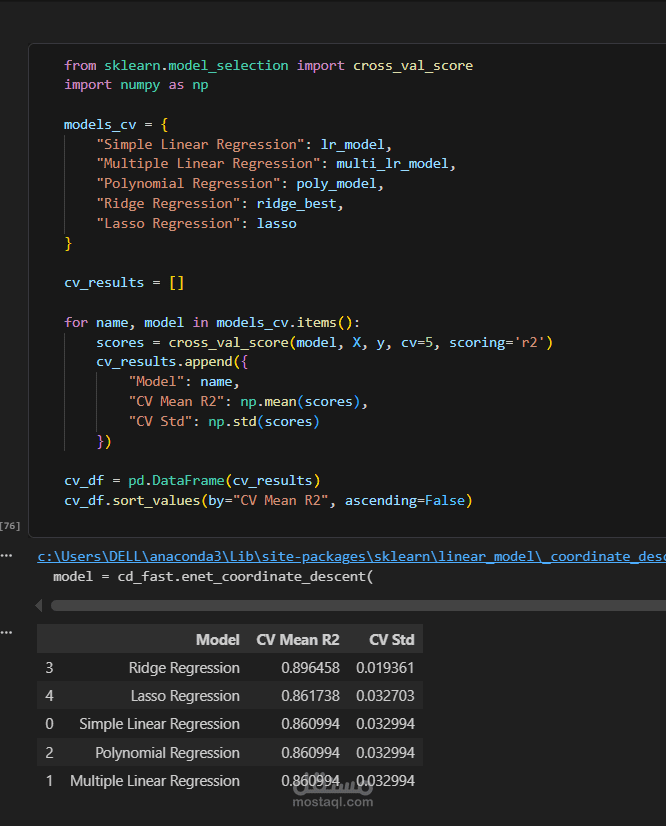Image resolution: width=666 pixels, height=826 pixels.
Task: Click the cd_fast.enet_coordinate_descent warning text
Action: click(x=213, y=577)
